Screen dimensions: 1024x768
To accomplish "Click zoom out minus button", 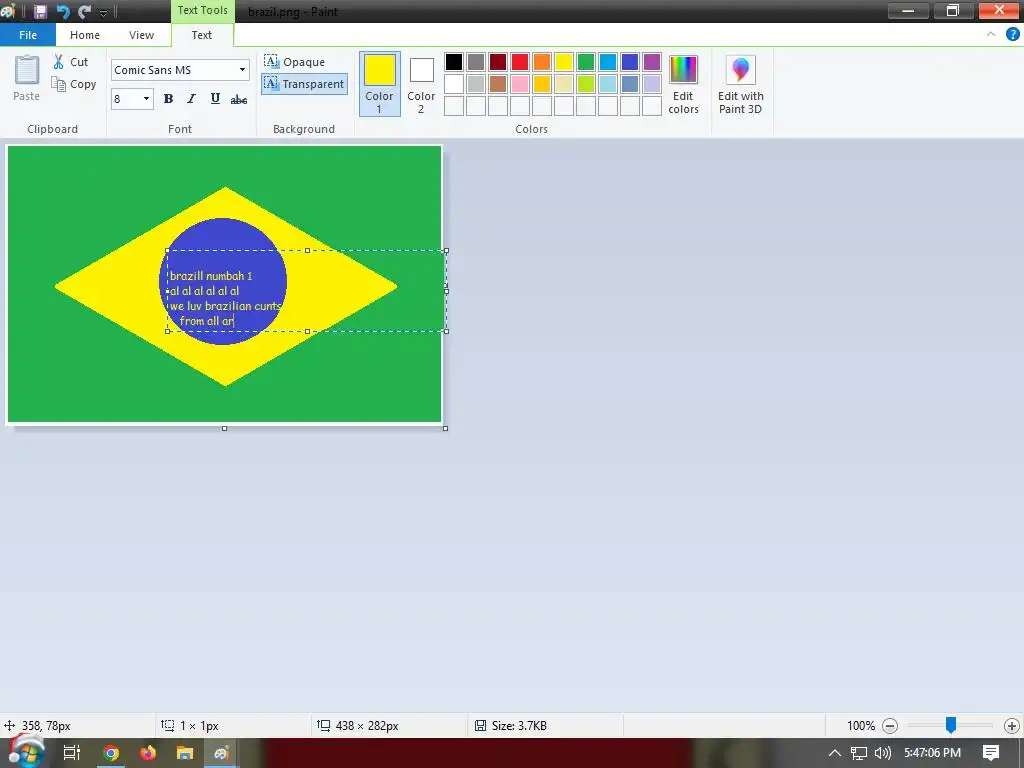I will pos(889,726).
